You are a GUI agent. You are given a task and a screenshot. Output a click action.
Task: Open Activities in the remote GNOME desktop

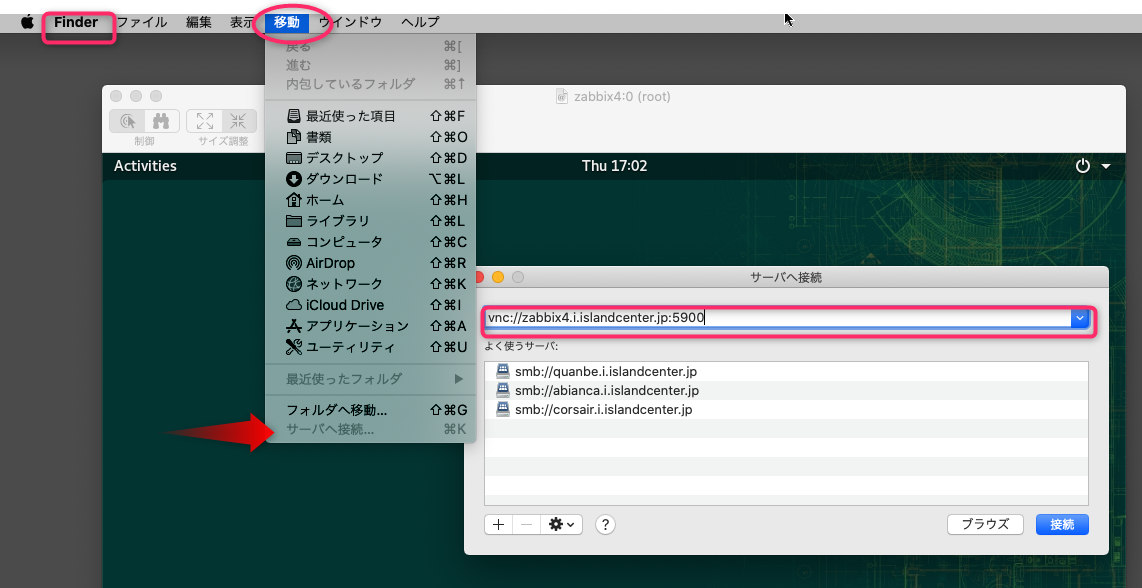(145, 166)
